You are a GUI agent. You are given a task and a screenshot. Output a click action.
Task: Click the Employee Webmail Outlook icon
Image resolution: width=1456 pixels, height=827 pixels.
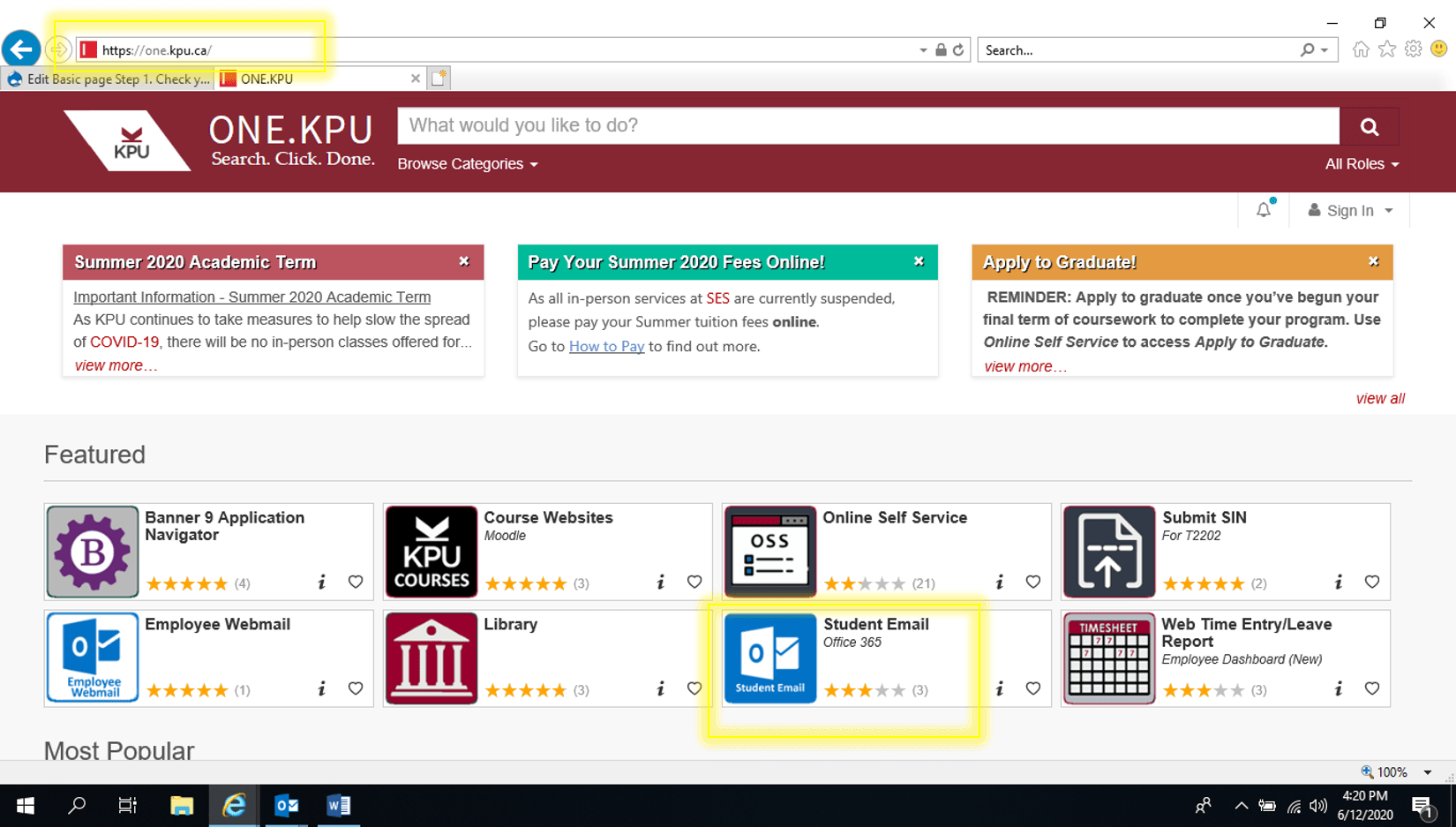(92, 658)
